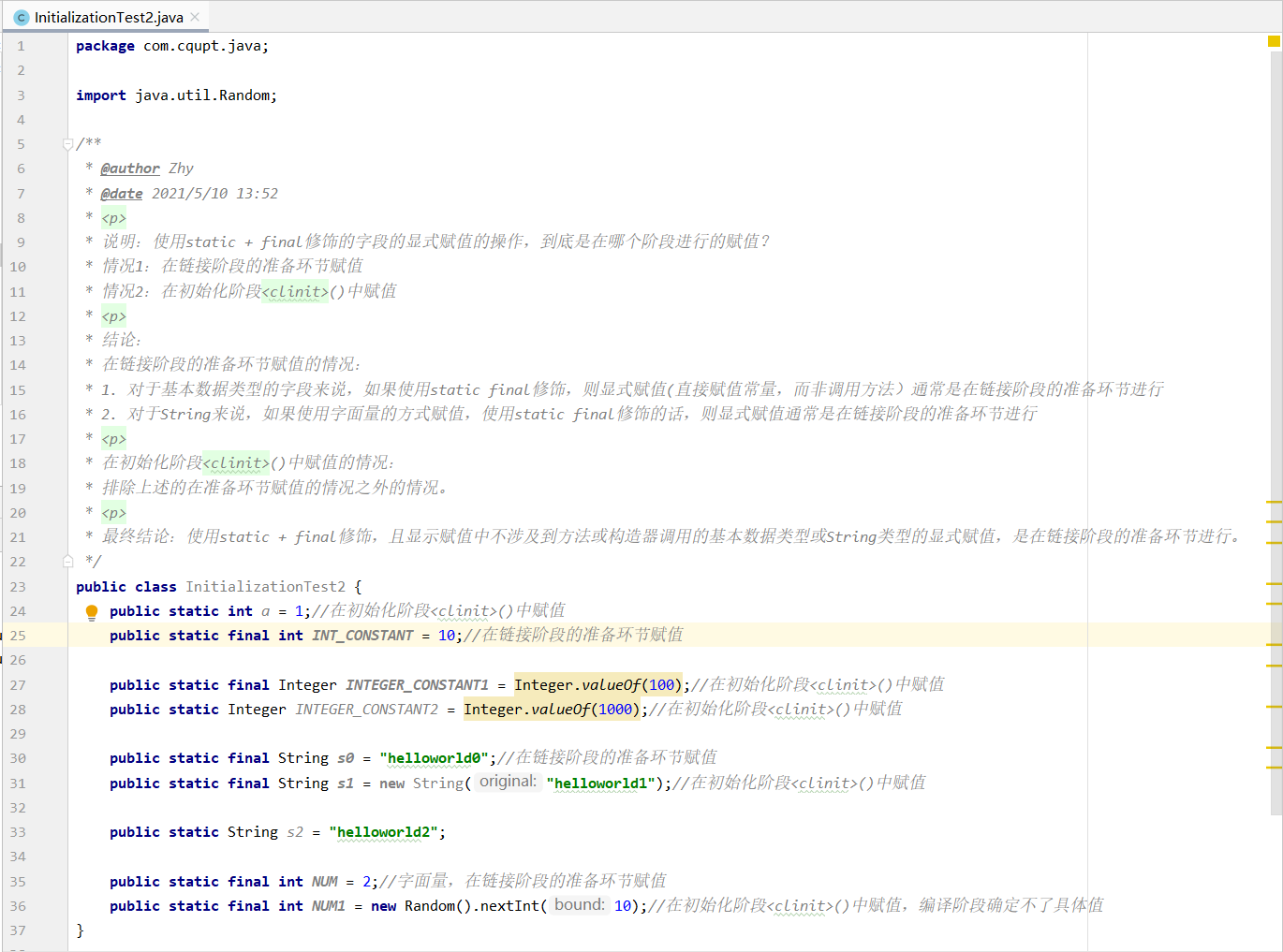Click line number 37 in the gutter

(x=18, y=930)
